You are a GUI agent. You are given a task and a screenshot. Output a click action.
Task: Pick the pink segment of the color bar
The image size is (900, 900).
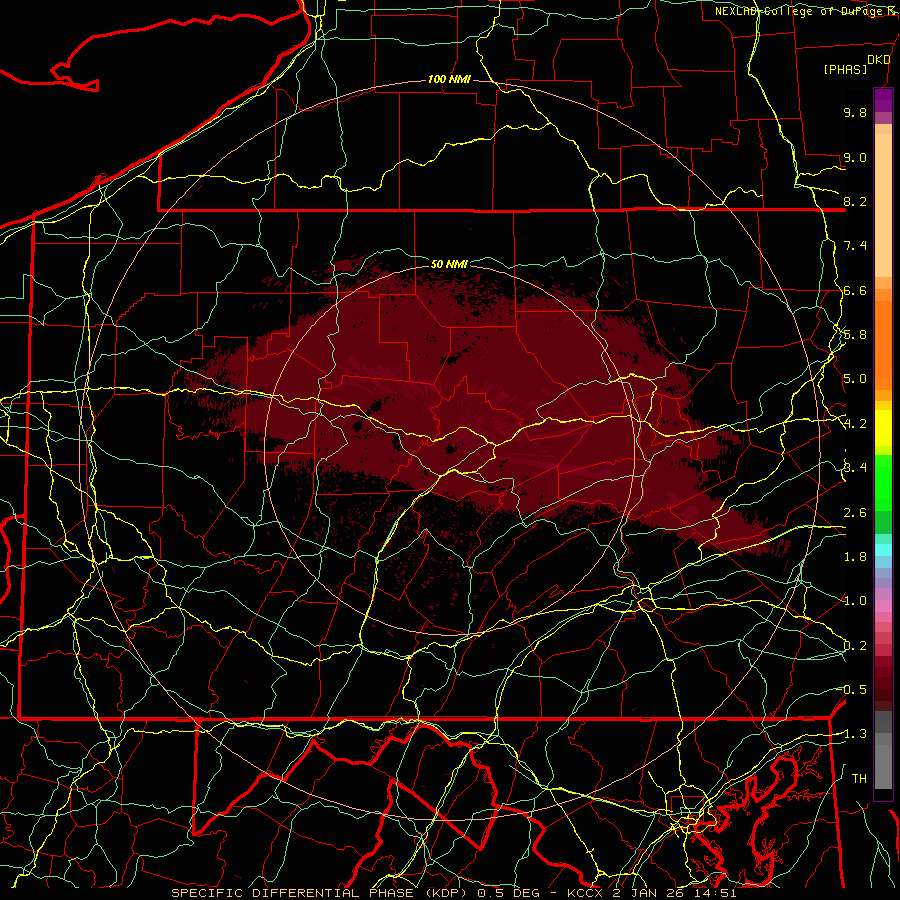click(883, 606)
